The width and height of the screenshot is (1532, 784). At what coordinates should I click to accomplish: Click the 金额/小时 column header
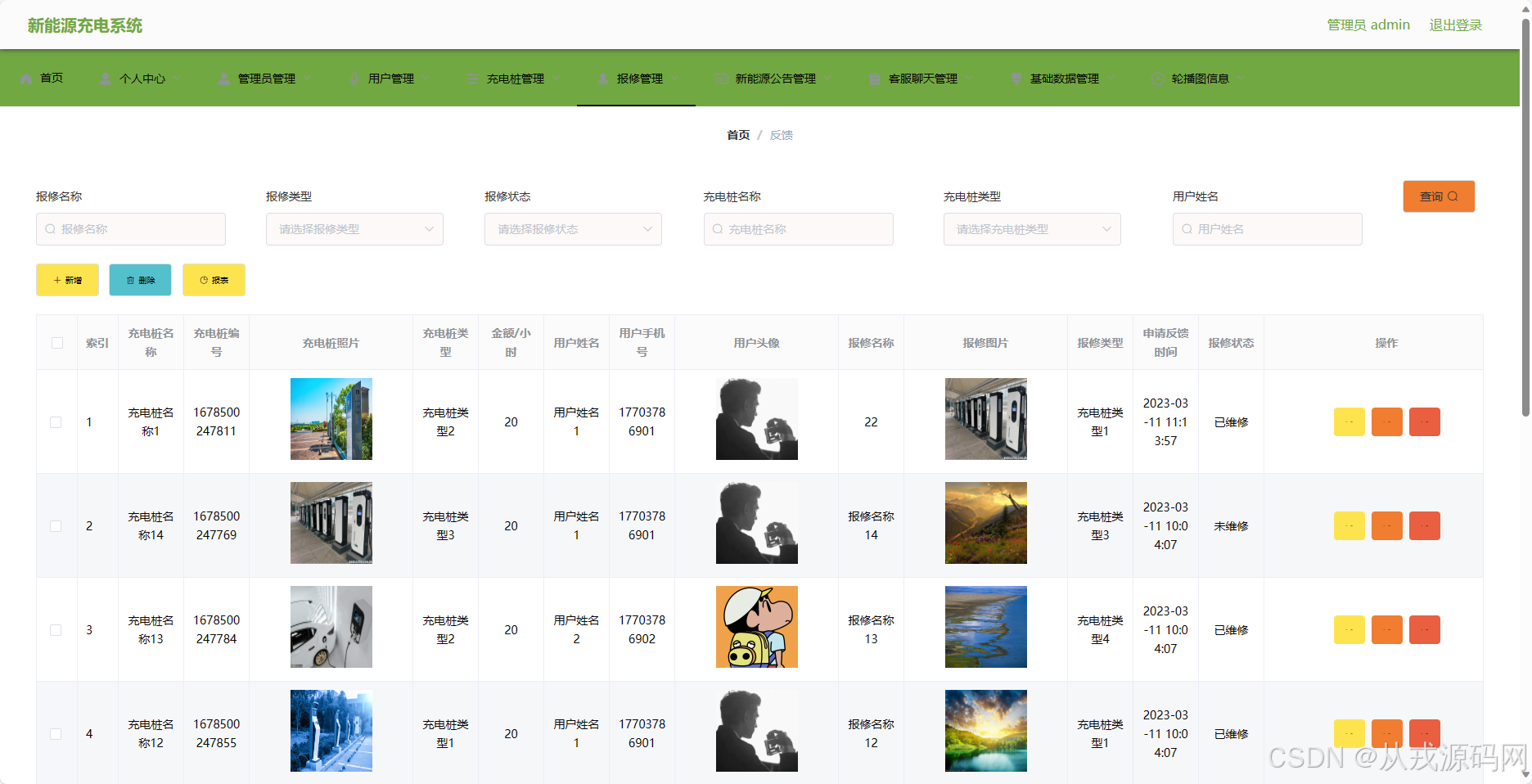point(511,343)
